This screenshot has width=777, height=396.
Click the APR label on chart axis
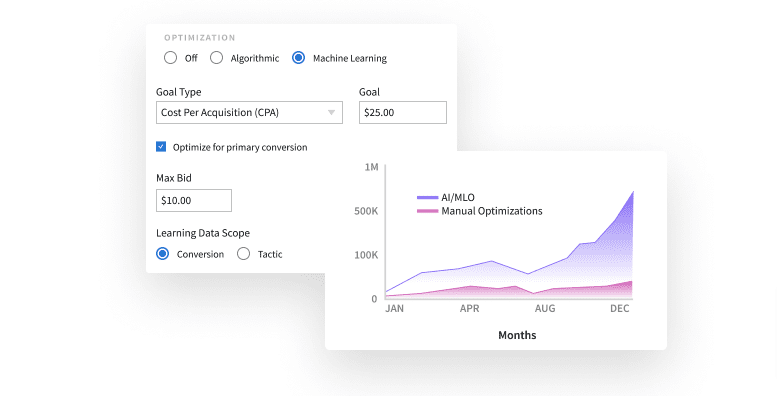469,308
